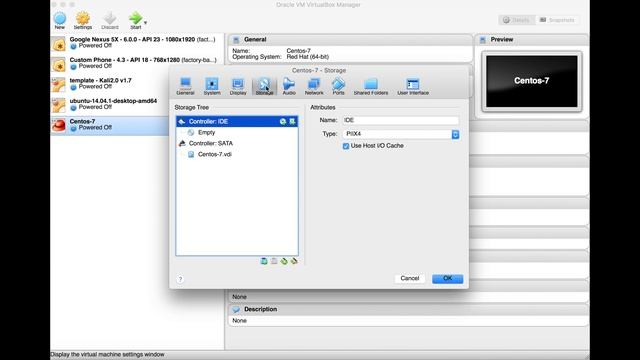
Task: Click the Ubuntu VM OS icon
Action: (x=59, y=105)
